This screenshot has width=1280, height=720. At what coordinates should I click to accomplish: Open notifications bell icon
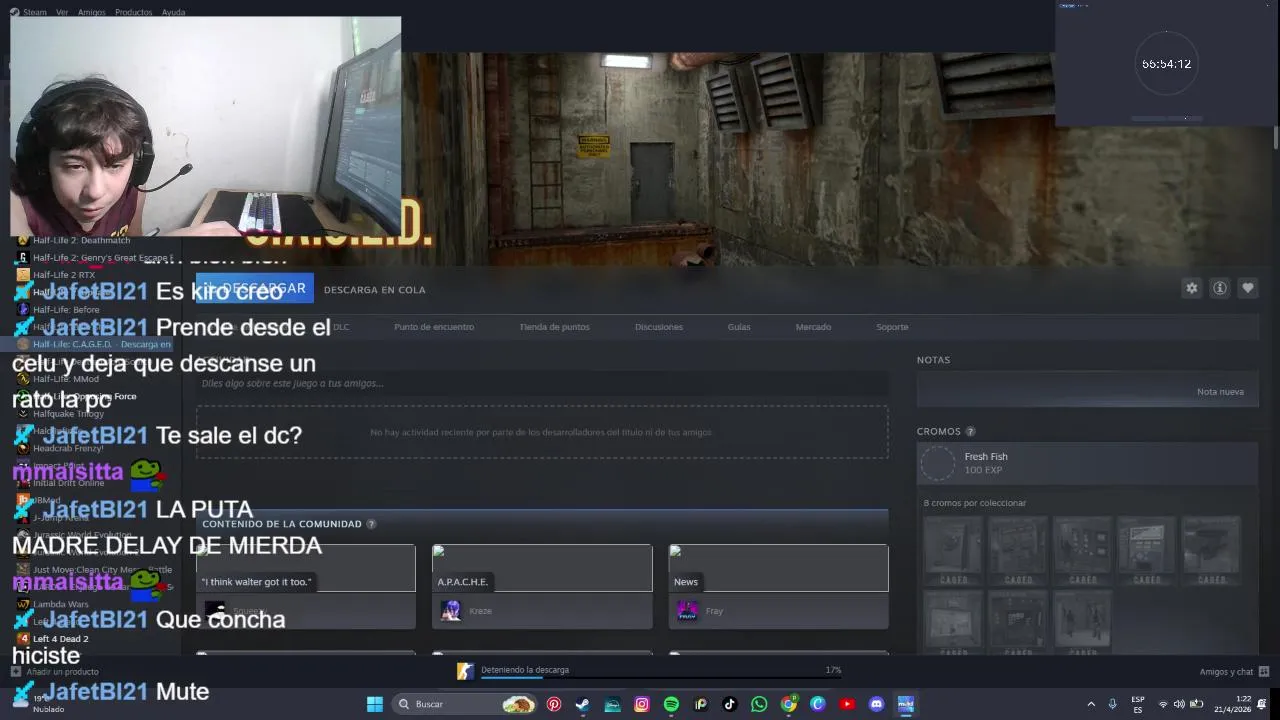(x=1262, y=704)
